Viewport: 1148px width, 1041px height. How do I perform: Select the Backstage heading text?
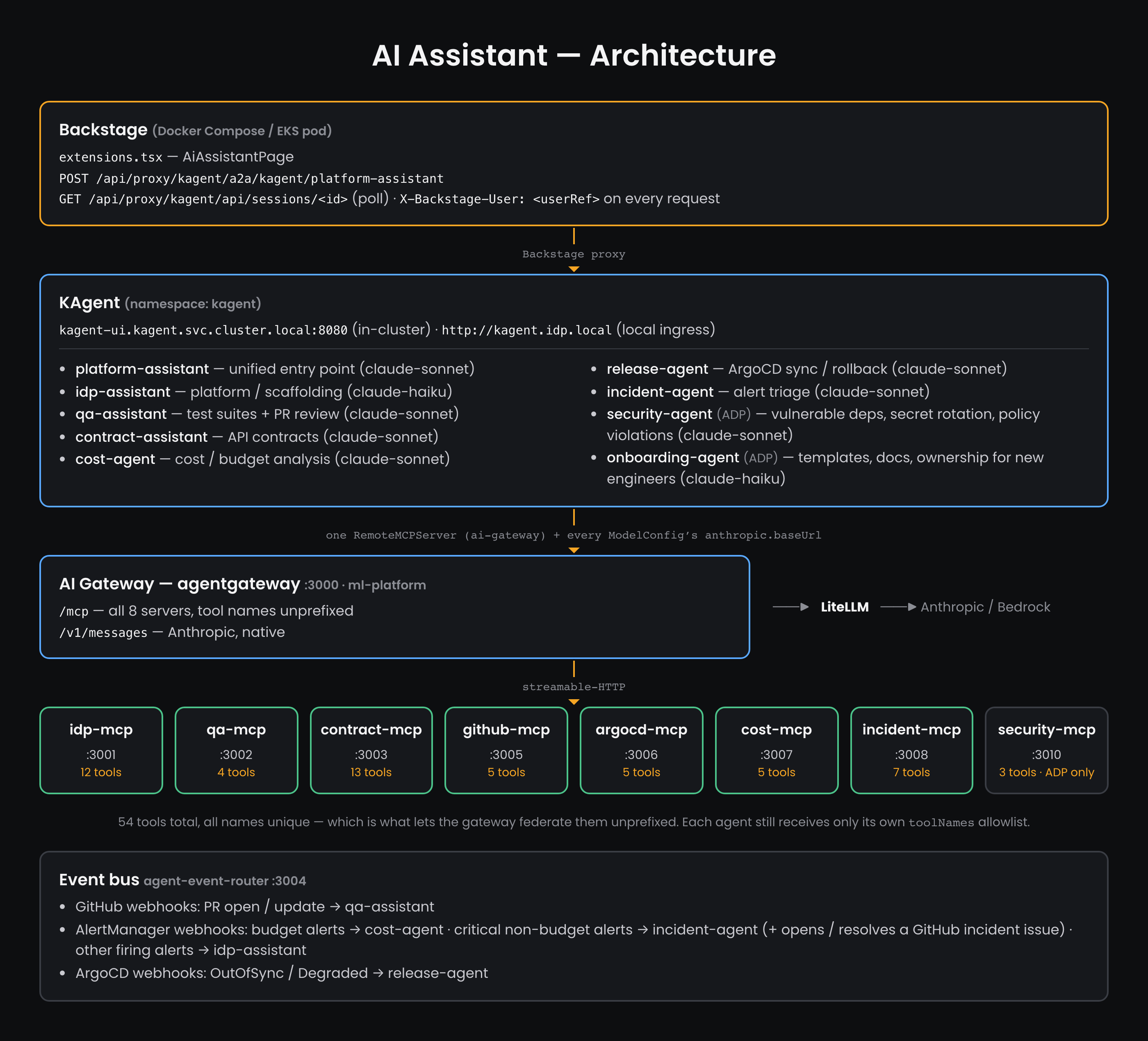103,130
